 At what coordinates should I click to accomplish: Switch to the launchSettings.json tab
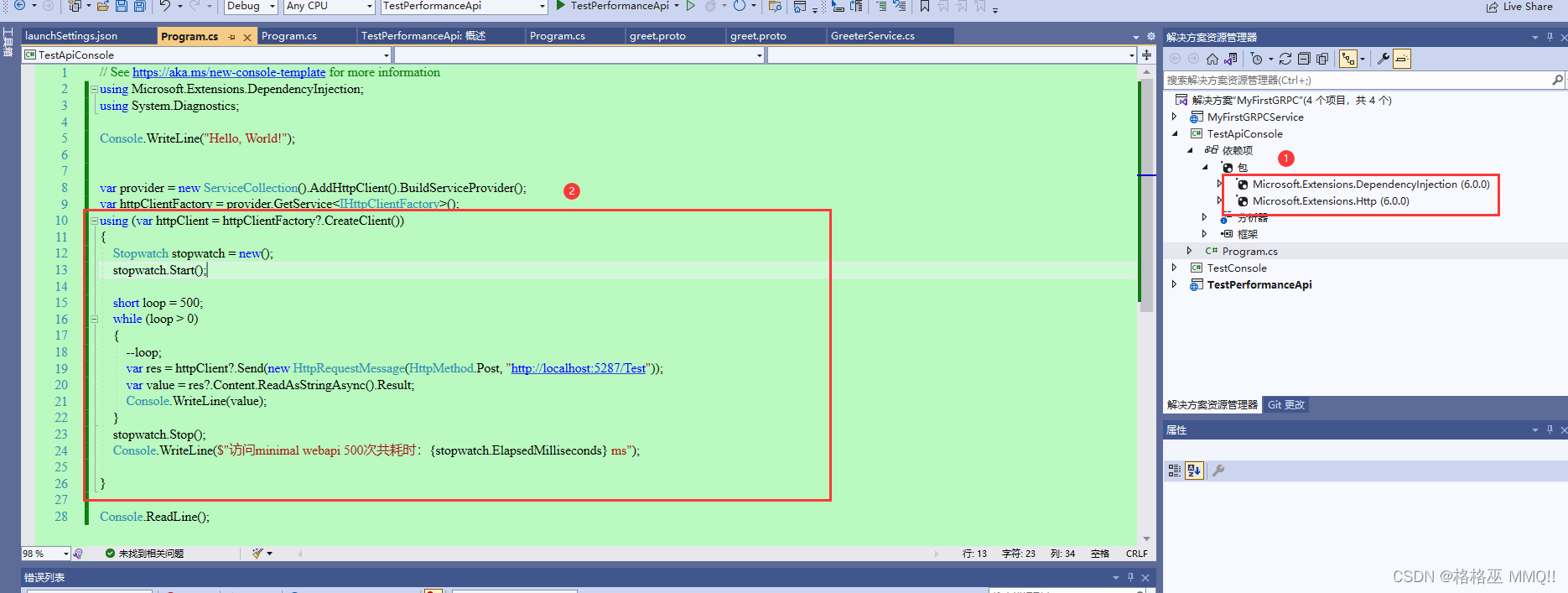pos(71,36)
